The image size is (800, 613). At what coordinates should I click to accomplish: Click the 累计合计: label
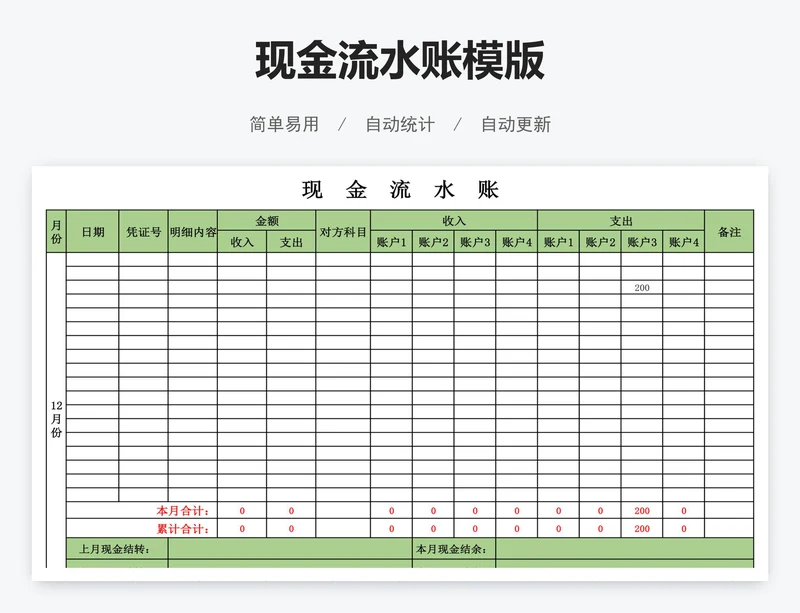[183, 529]
